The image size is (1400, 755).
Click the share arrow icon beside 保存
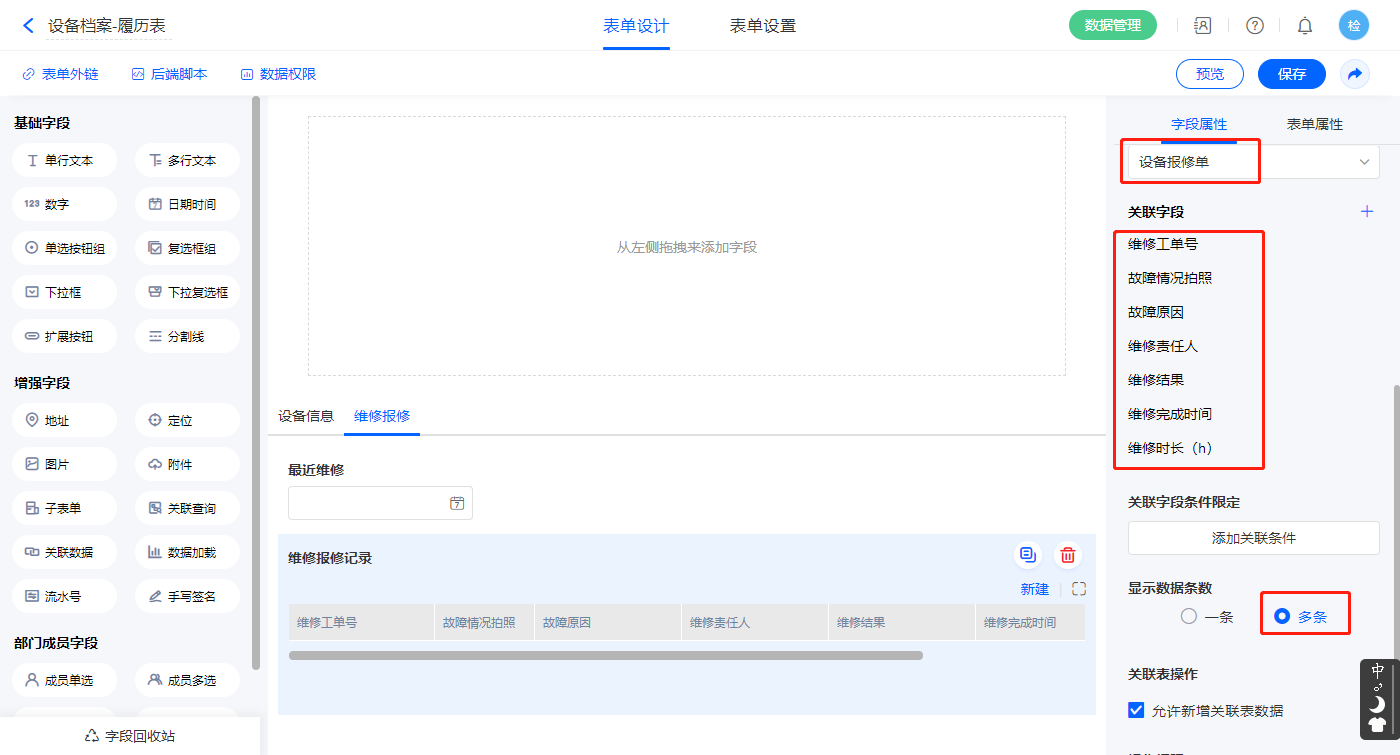coord(1355,74)
